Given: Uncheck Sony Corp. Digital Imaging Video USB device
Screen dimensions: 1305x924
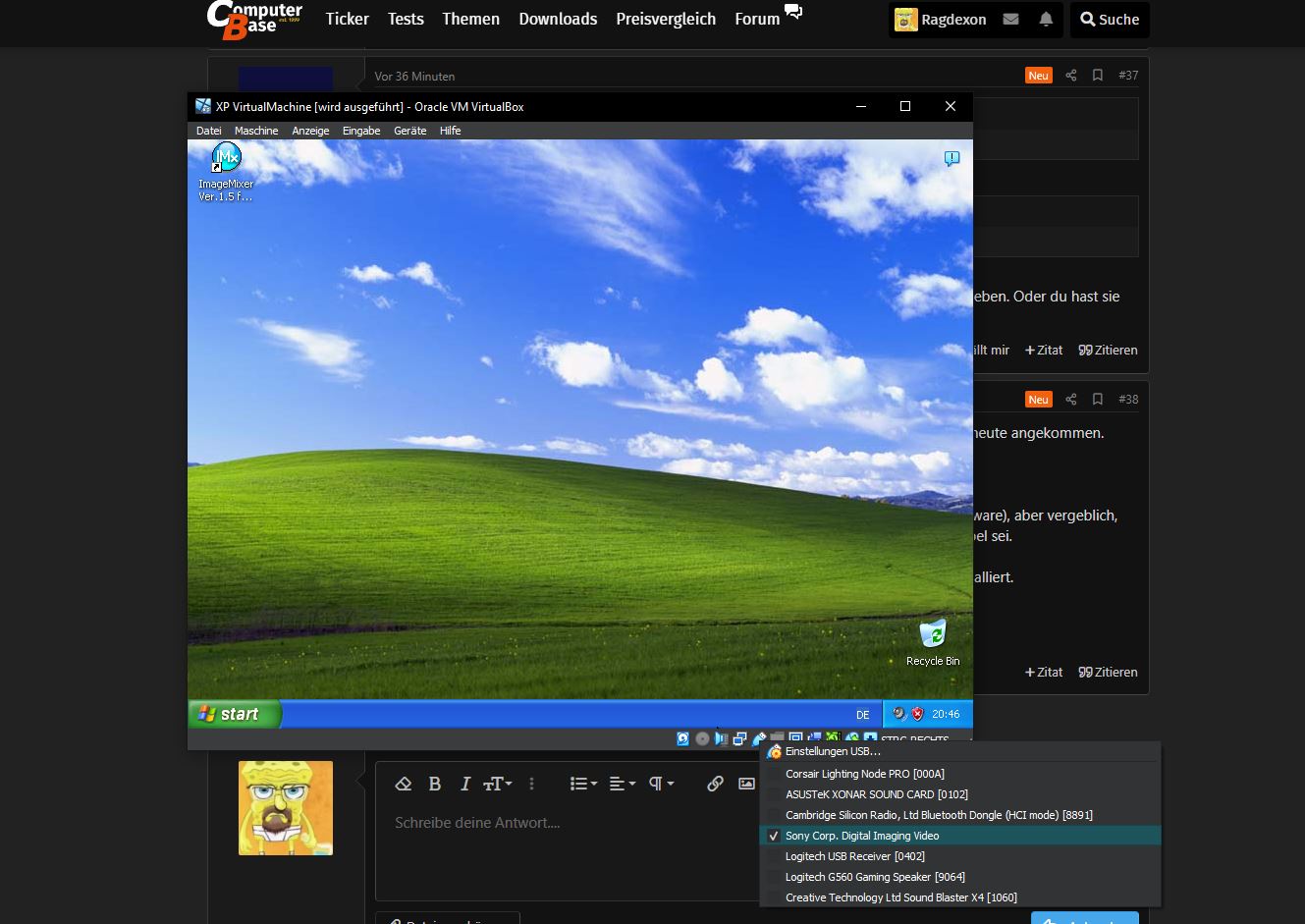Looking at the screenshot, I should click(x=961, y=836).
